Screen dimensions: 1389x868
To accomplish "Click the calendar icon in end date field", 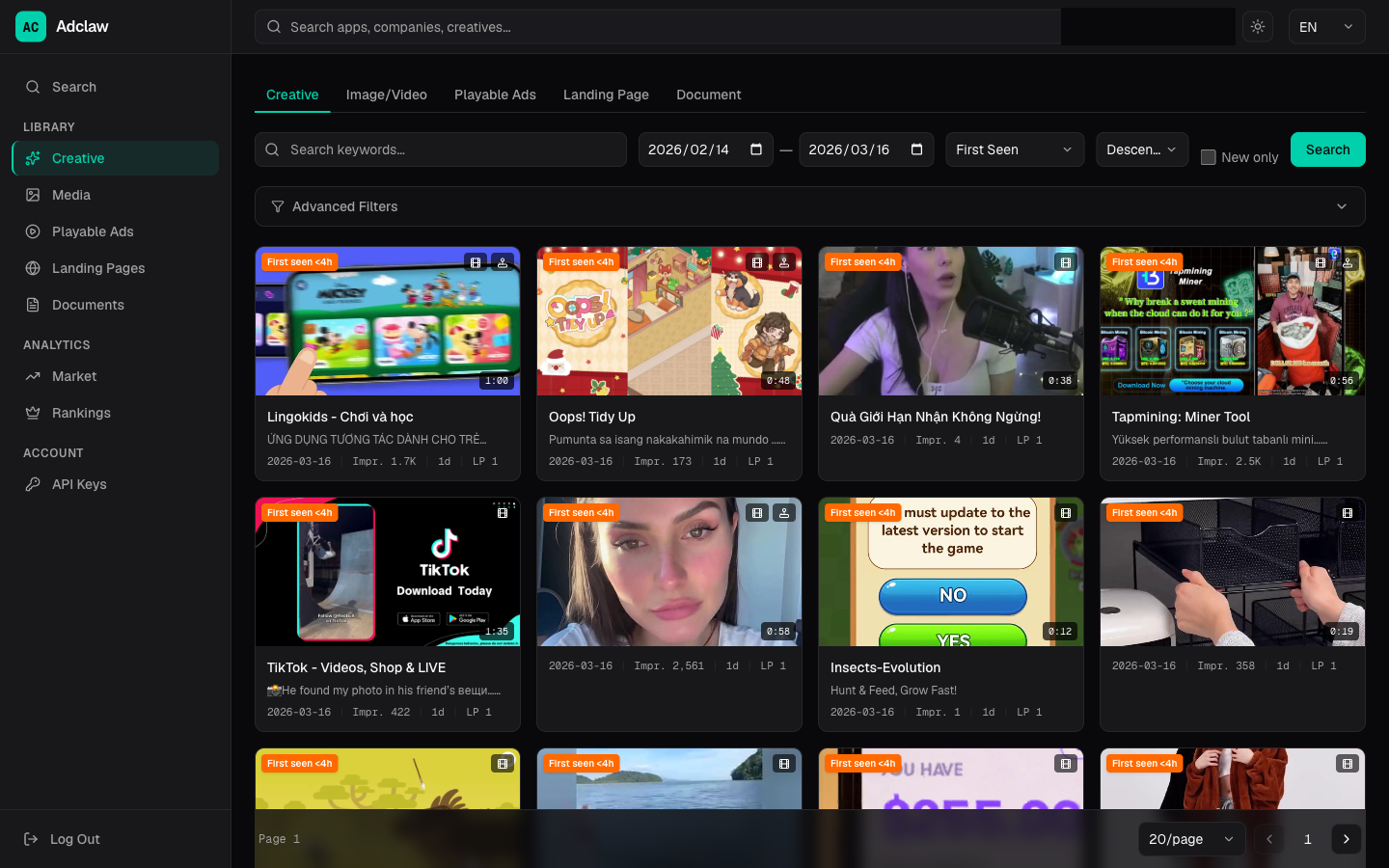I will 916,149.
